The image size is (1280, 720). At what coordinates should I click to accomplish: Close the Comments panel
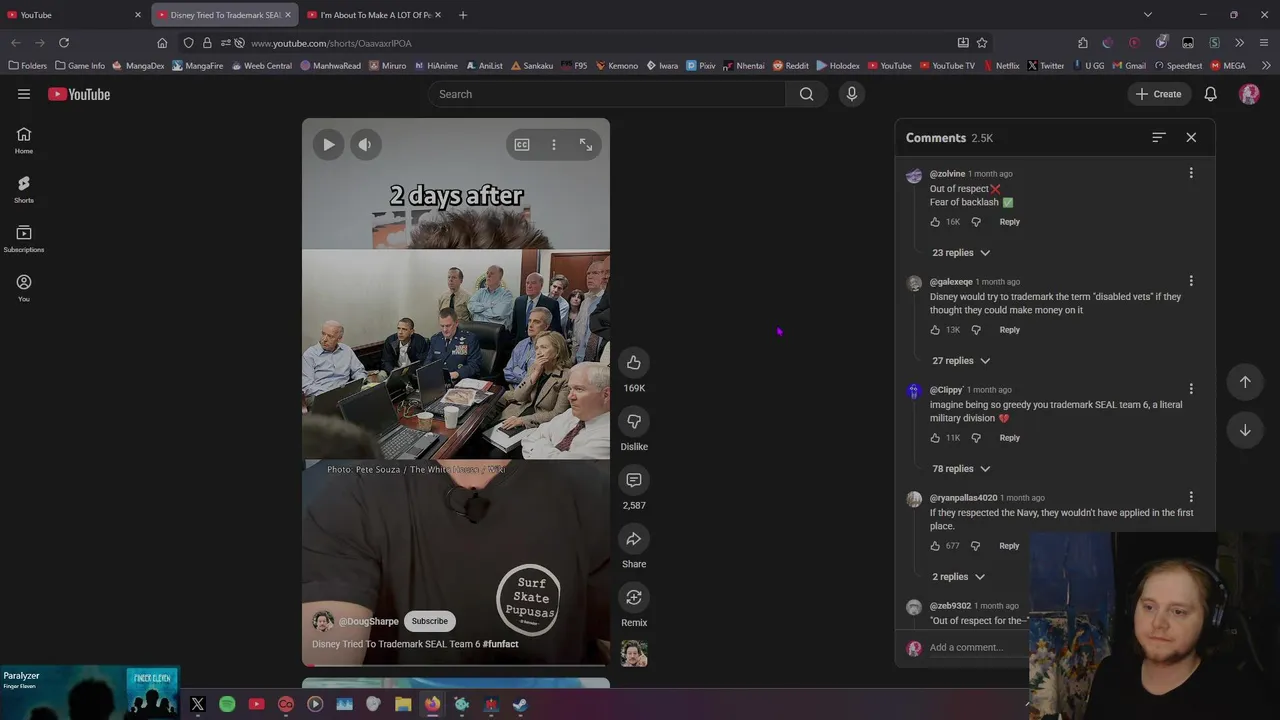click(1191, 138)
